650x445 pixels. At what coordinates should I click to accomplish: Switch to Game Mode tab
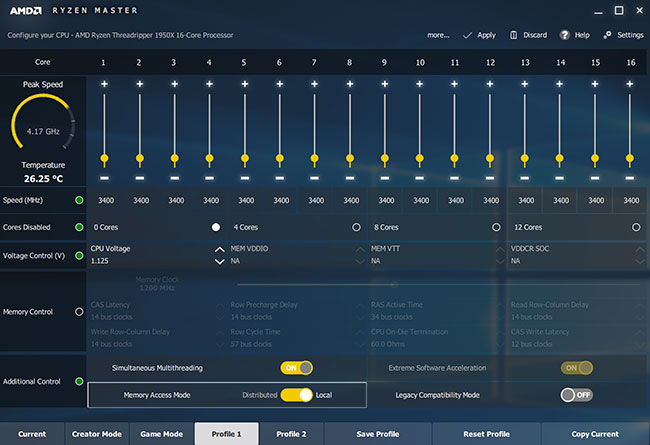162,434
